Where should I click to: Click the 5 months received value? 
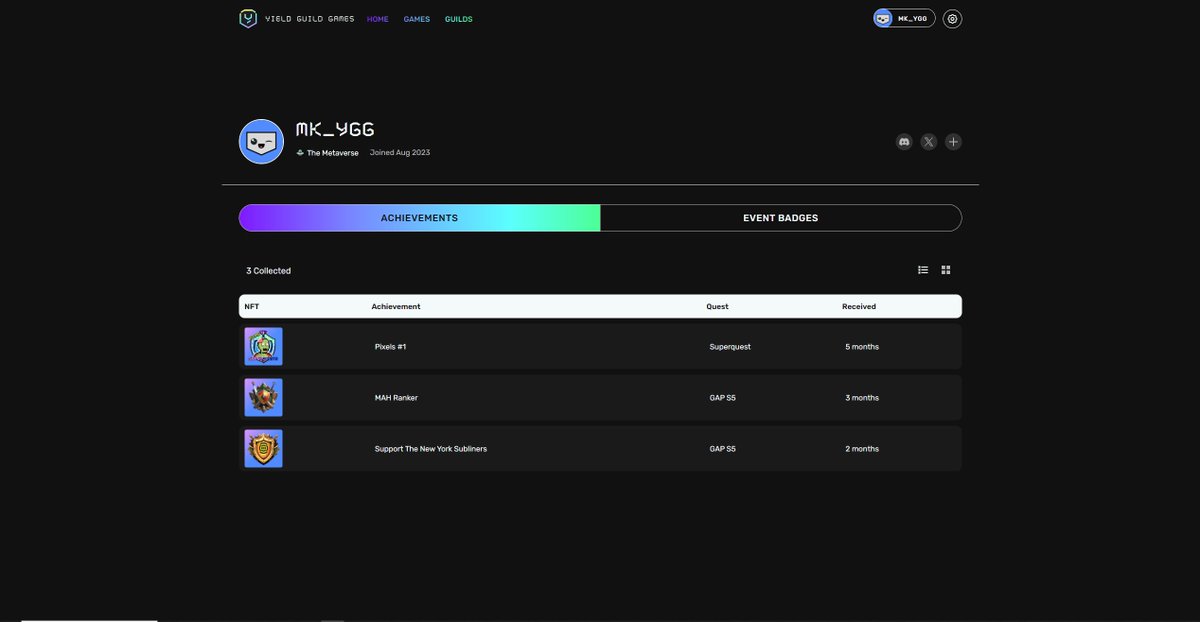click(862, 347)
